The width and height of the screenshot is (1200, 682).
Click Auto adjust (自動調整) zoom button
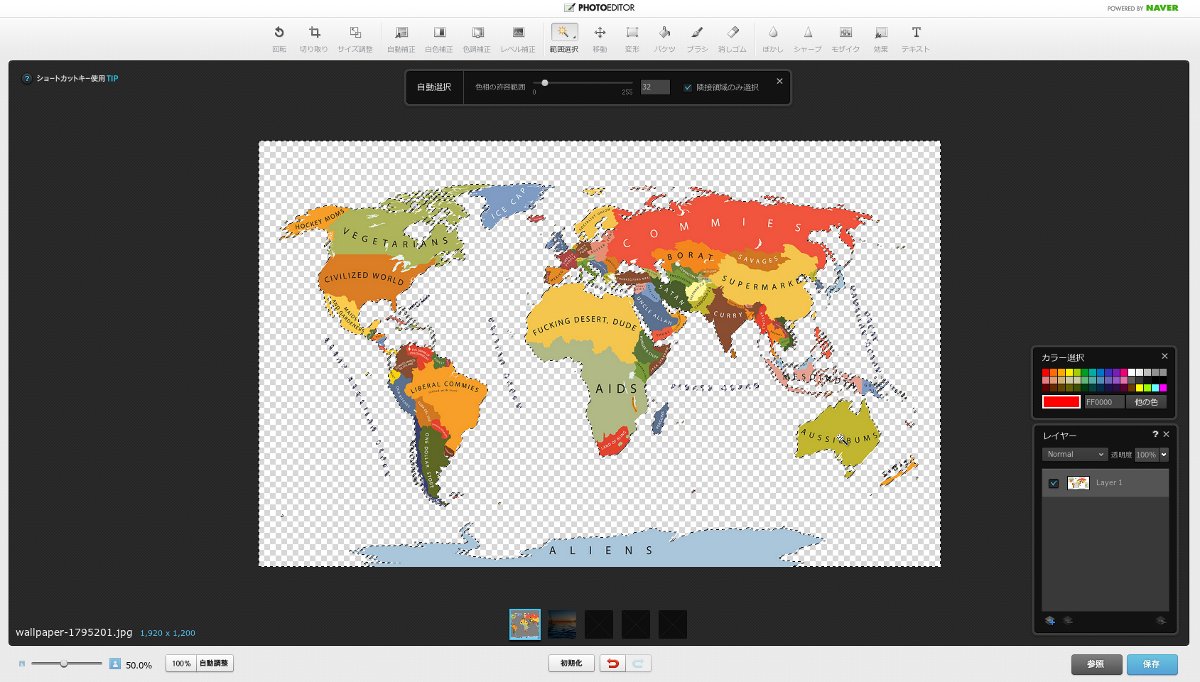214,664
